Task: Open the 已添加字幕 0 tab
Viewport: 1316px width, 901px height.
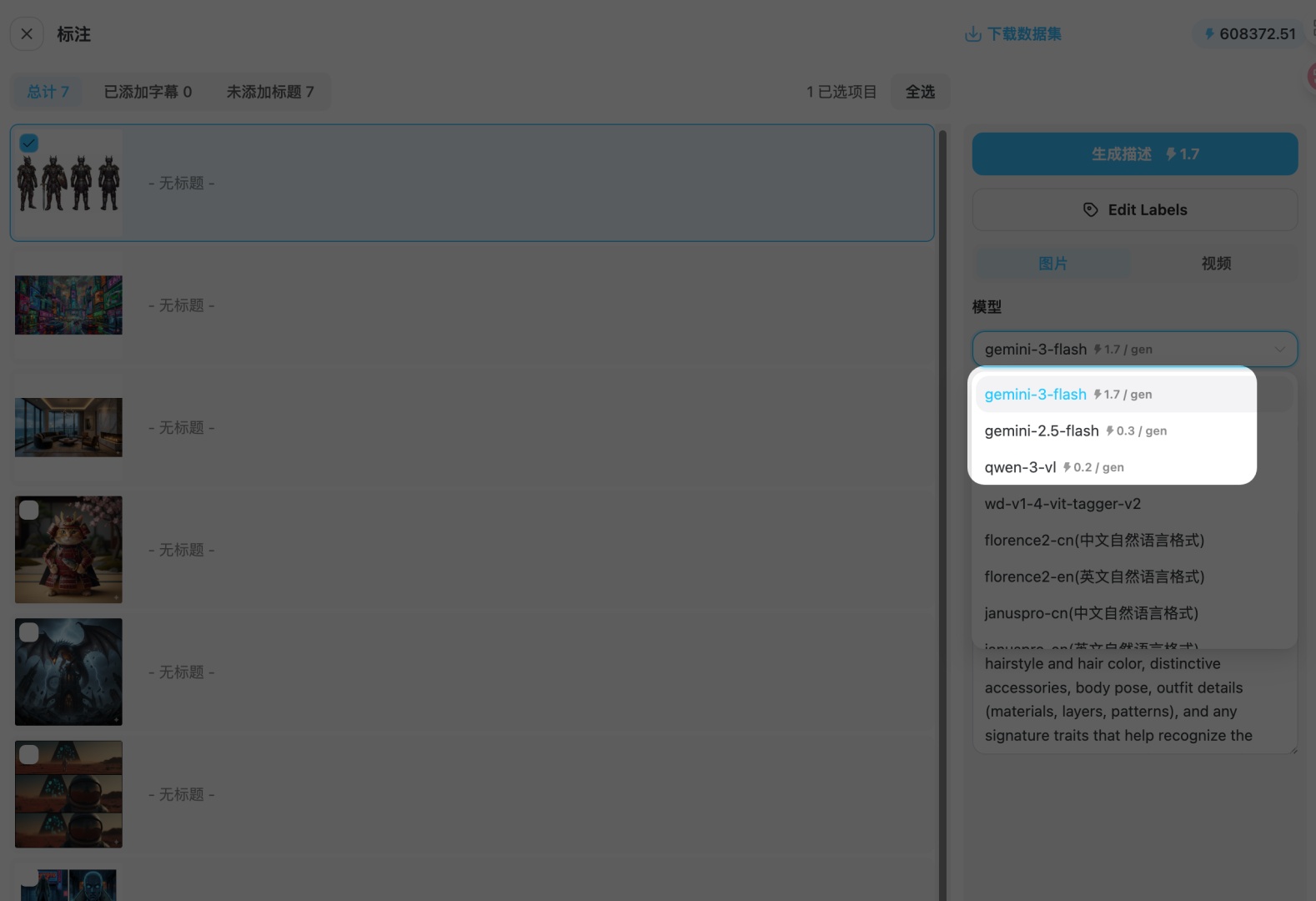Action: tap(148, 92)
